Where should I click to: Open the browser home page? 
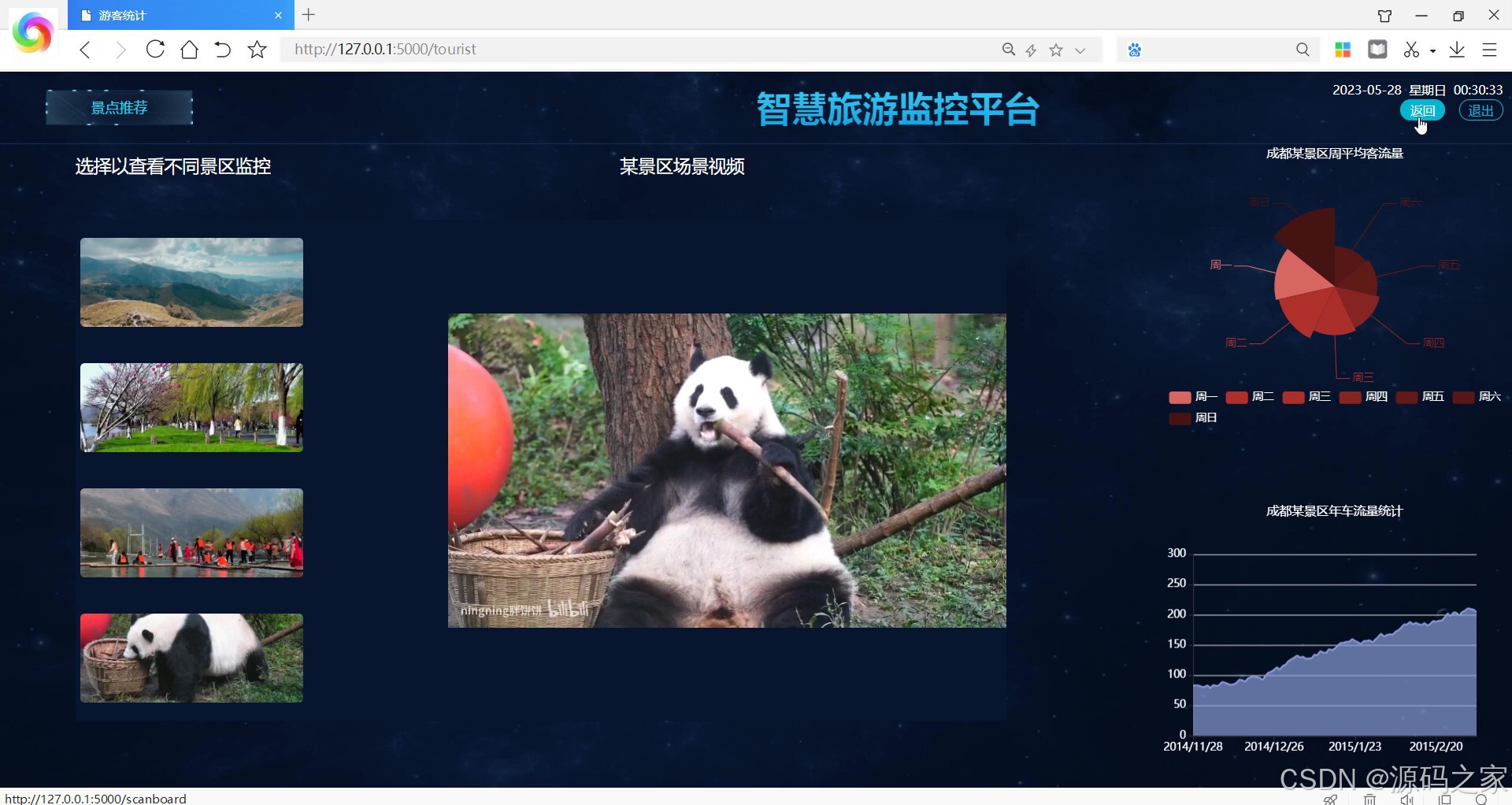tap(189, 50)
